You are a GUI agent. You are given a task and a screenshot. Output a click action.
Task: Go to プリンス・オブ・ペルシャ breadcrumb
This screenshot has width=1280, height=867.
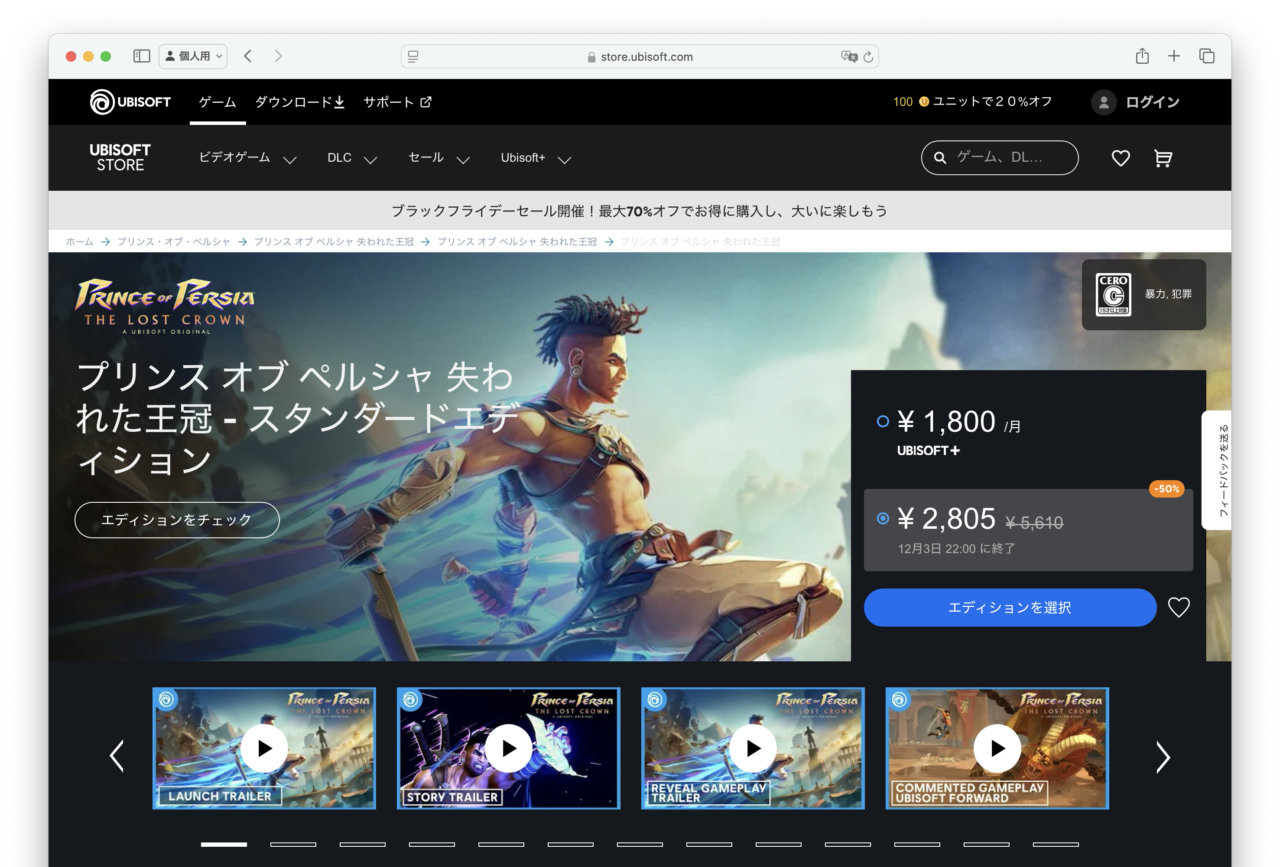(x=173, y=242)
